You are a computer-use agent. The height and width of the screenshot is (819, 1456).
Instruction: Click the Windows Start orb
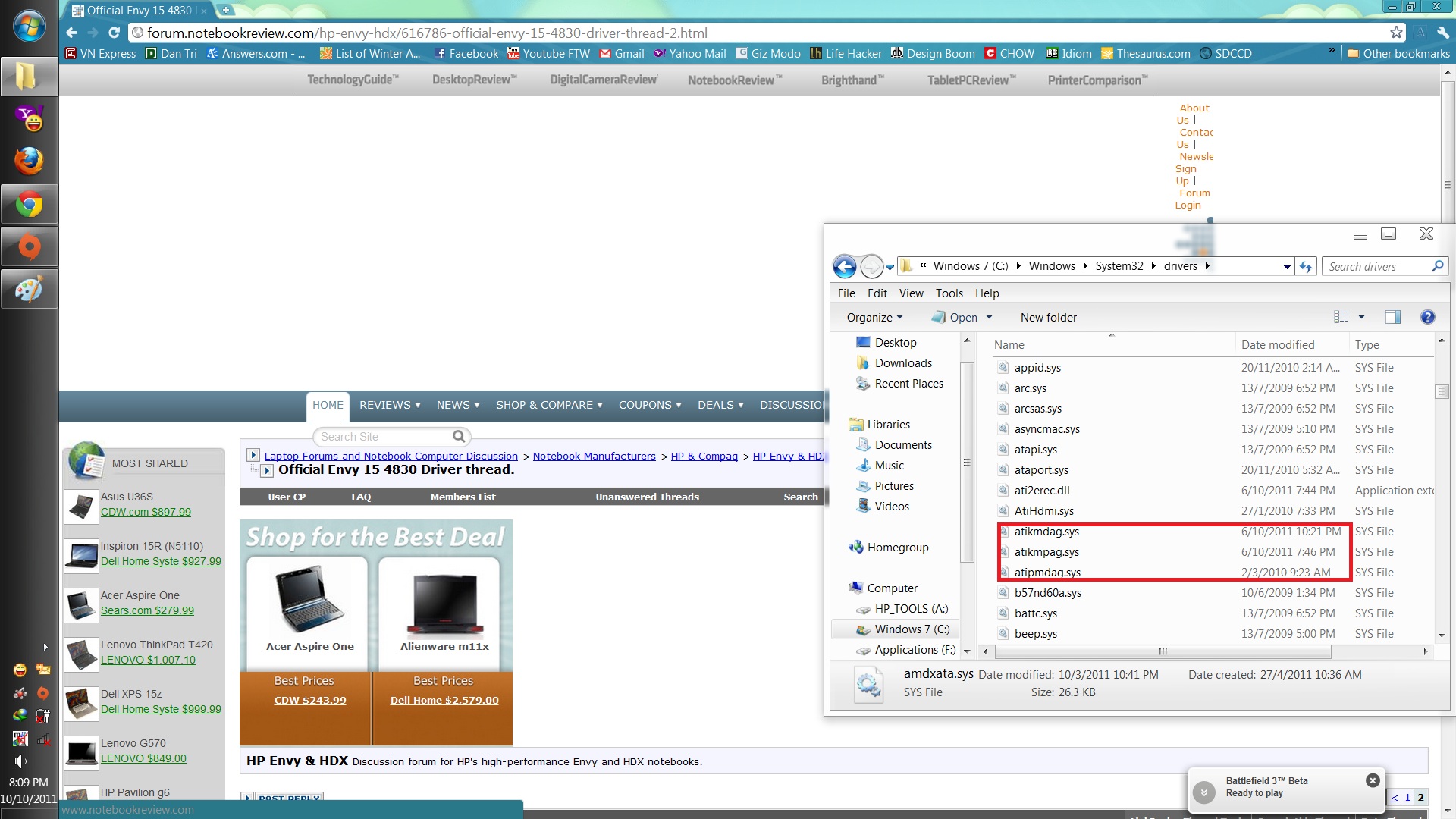[x=29, y=27]
